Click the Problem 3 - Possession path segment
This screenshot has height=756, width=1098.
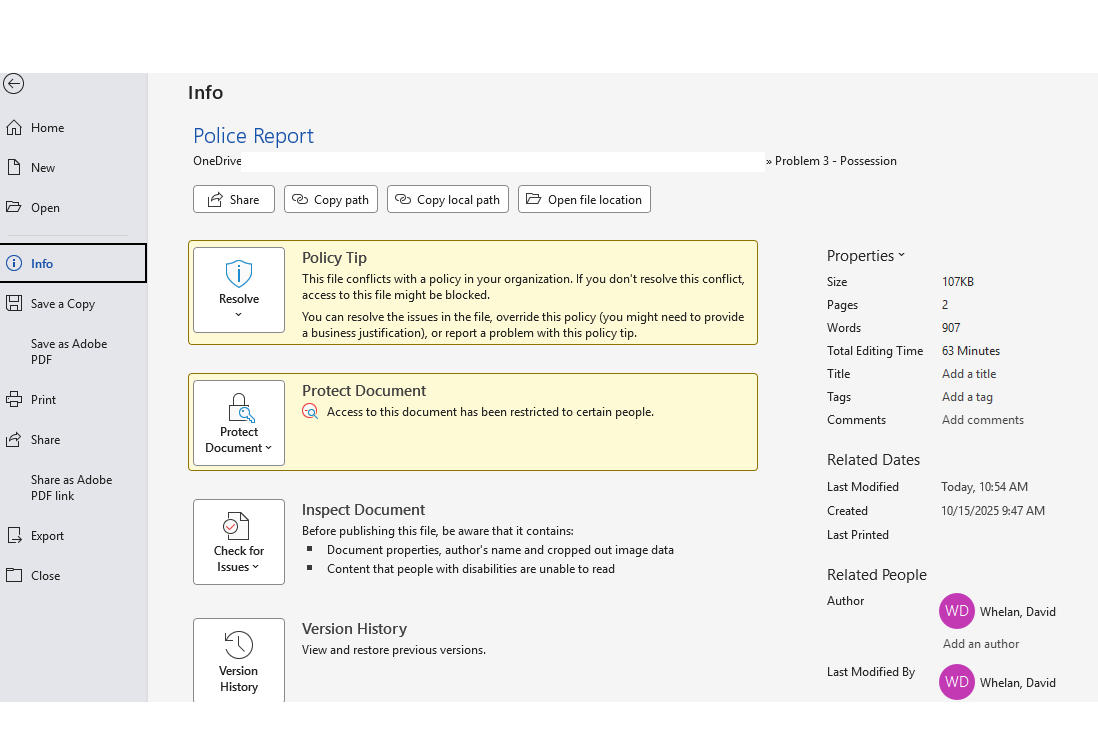pyautogui.click(x=835, y=161)
